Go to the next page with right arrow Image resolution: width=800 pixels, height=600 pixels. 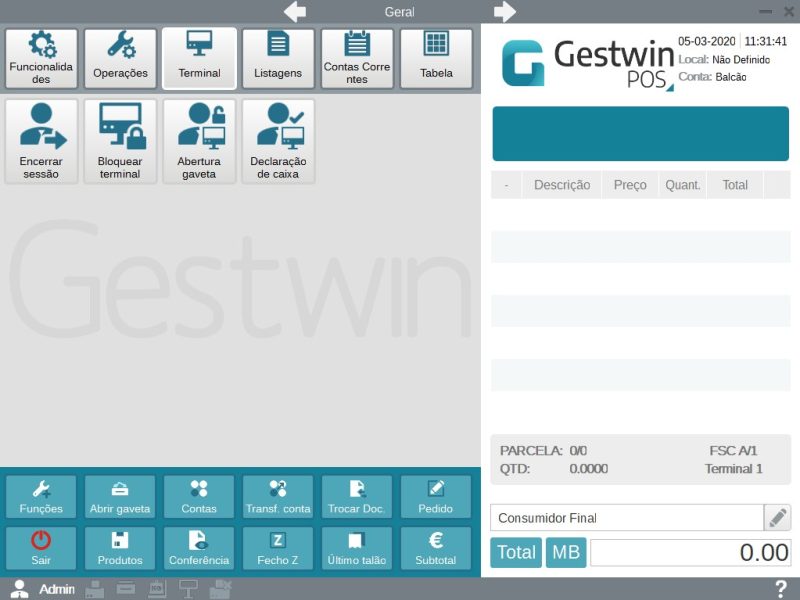505,12
